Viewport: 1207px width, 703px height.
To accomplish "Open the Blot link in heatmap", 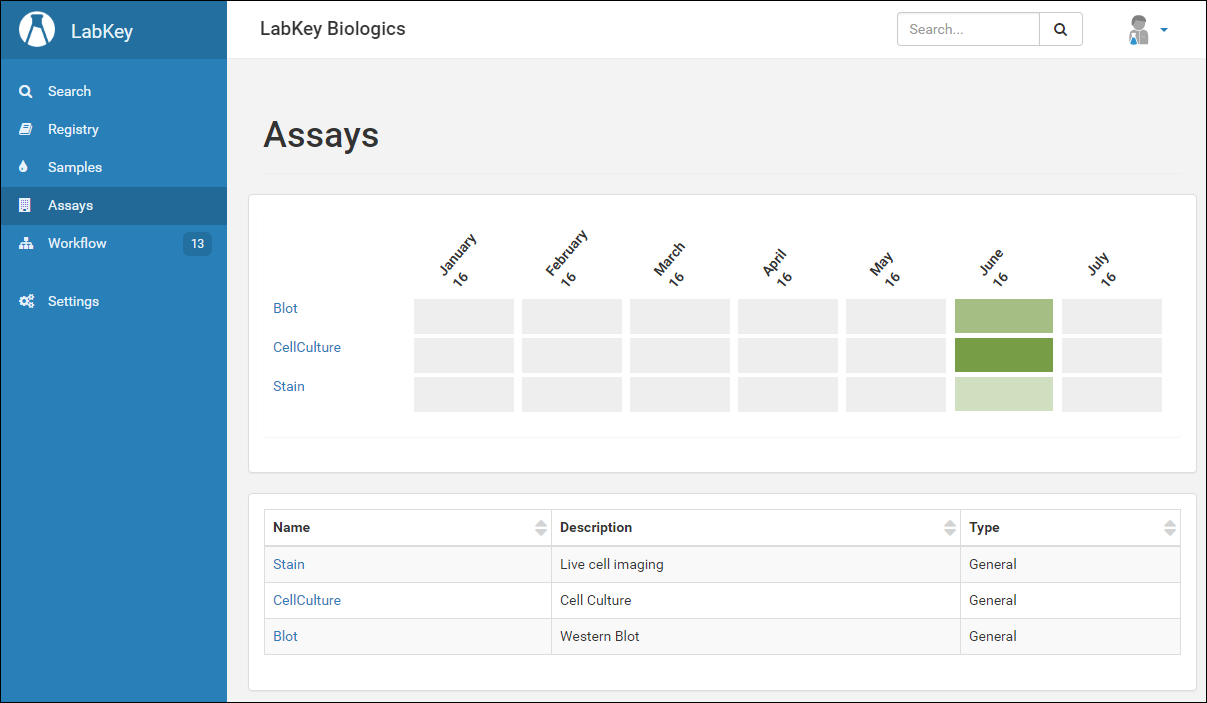I will pos(286,308).
